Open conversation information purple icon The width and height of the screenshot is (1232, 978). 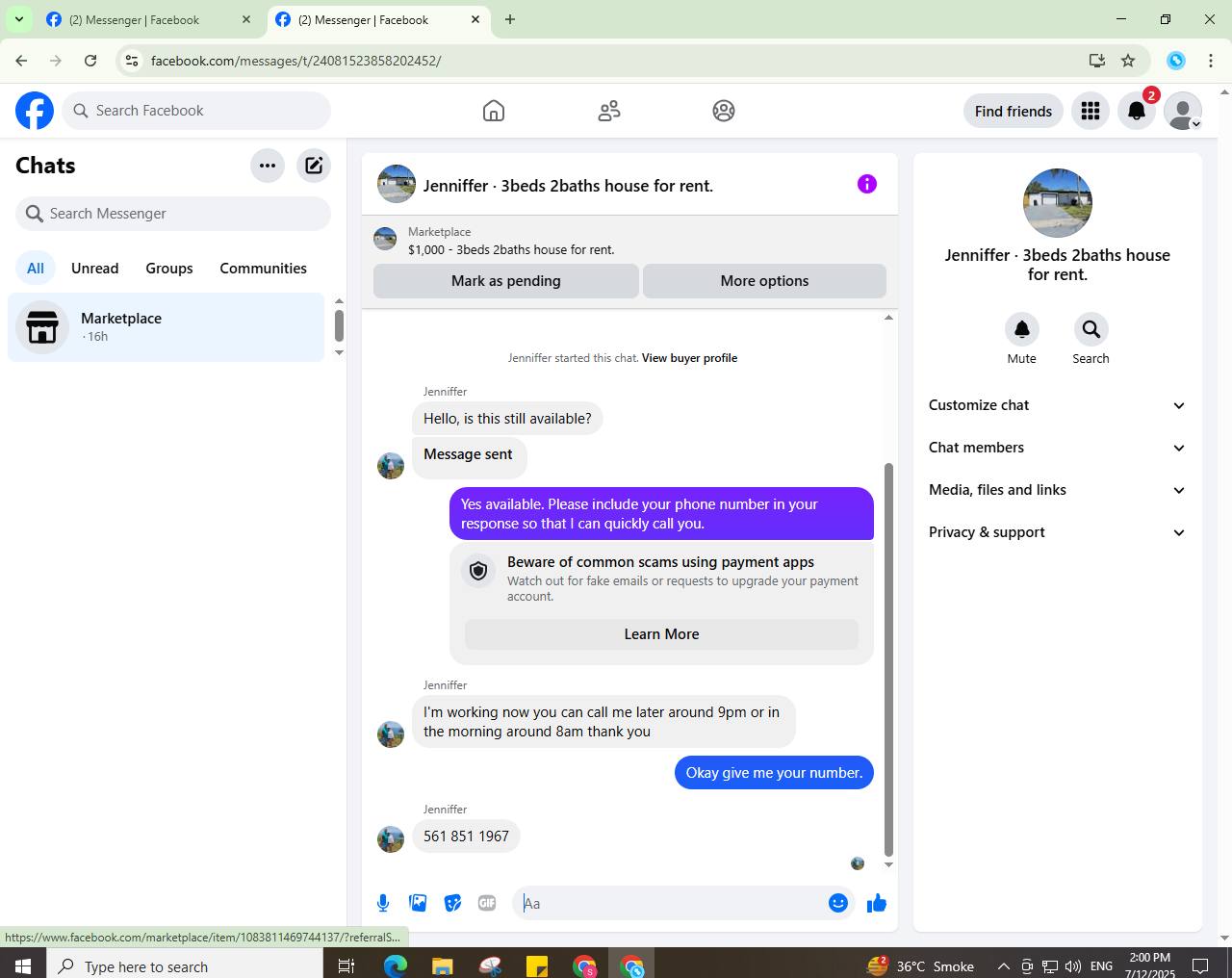pos(867,184)
